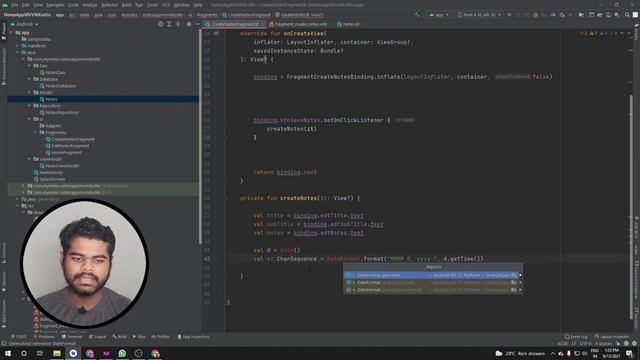The image size is (640, 360).
Task: Click the Expand All icon in Project panel
Action: click(x=169, y=24)
